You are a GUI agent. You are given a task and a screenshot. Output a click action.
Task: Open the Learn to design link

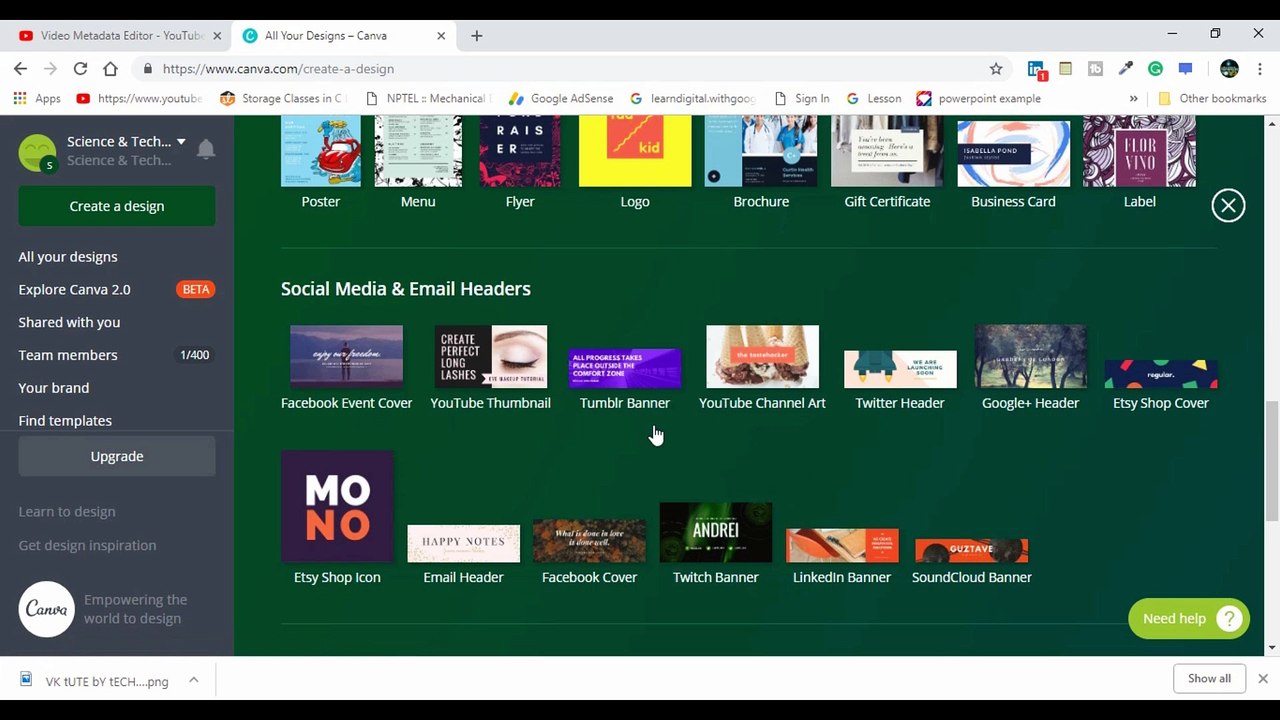tap(67, 512)
